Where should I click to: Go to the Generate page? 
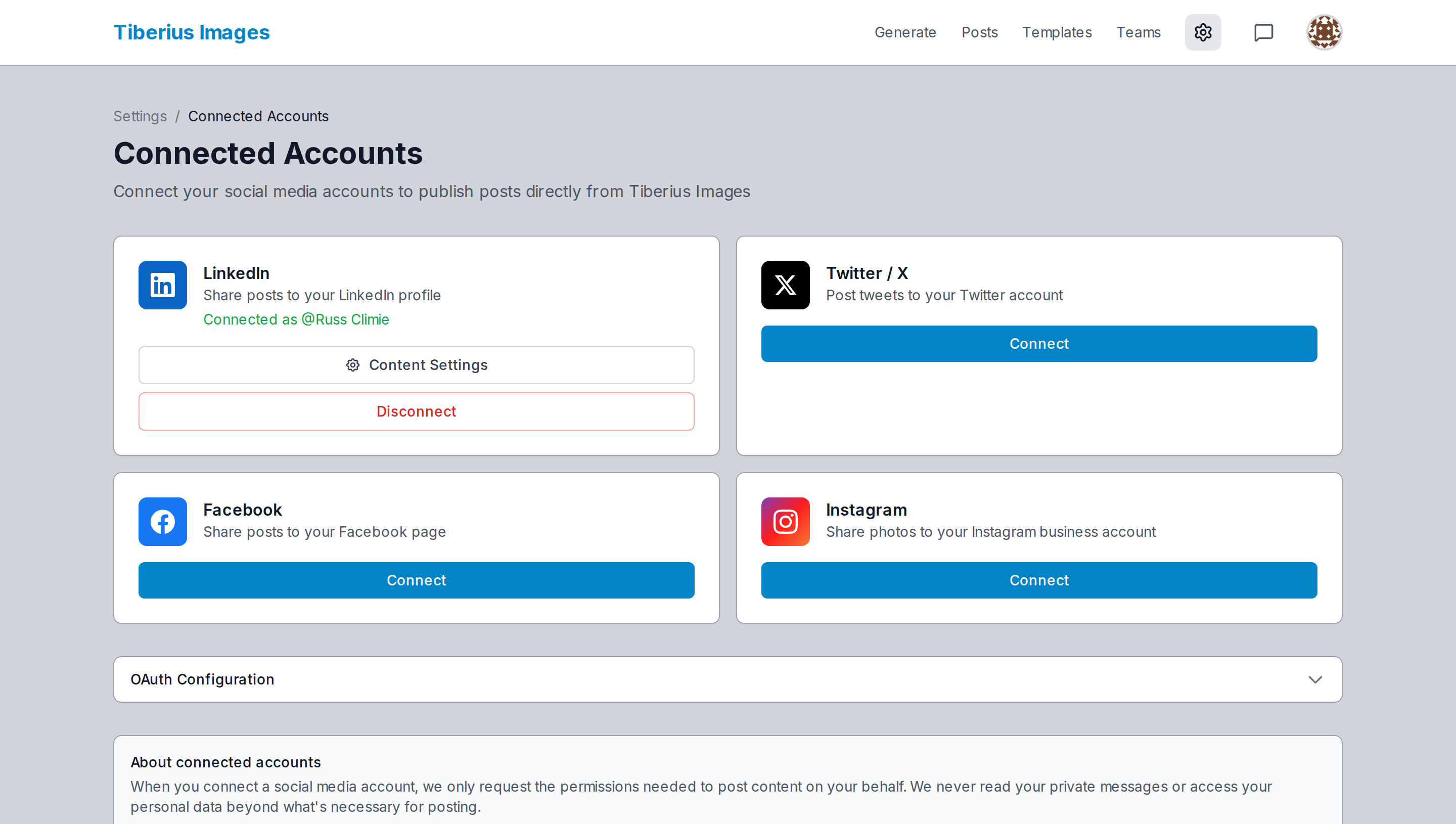coord(905,32)
